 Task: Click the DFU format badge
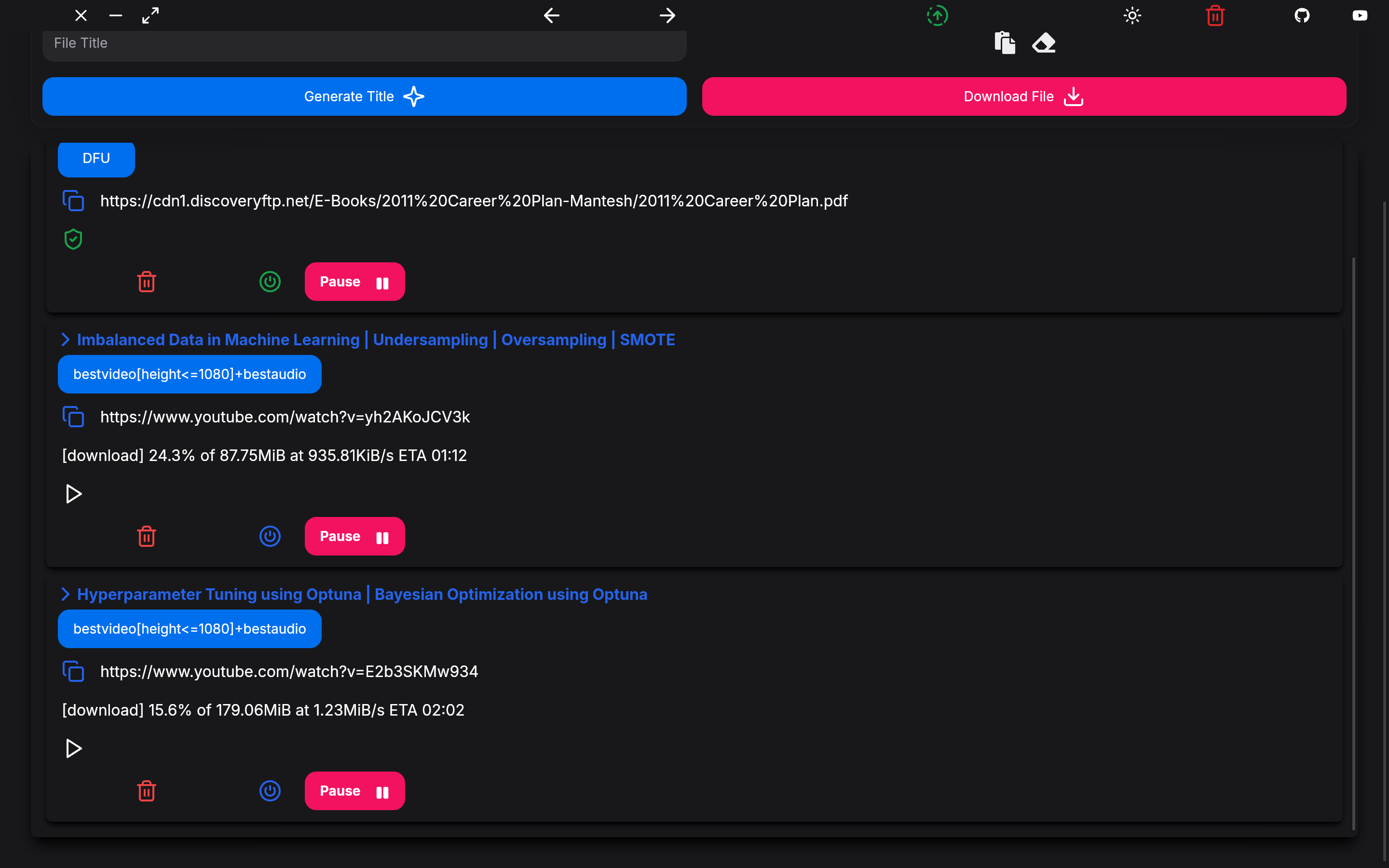tap(96, 159)
